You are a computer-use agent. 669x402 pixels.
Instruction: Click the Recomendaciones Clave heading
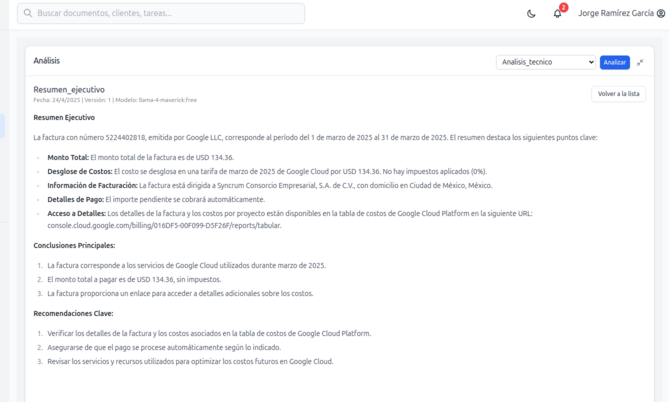(x=73, y=313)
